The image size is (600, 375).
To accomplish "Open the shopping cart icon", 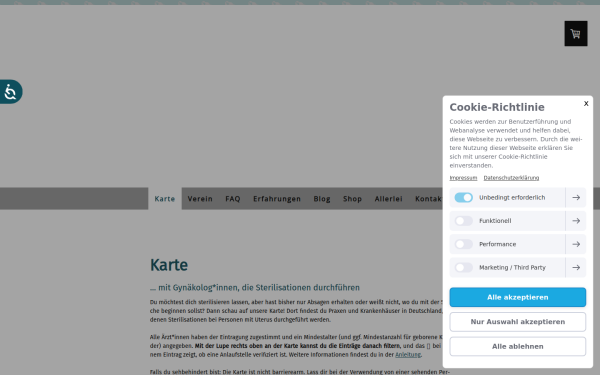I will click(576, 34).
